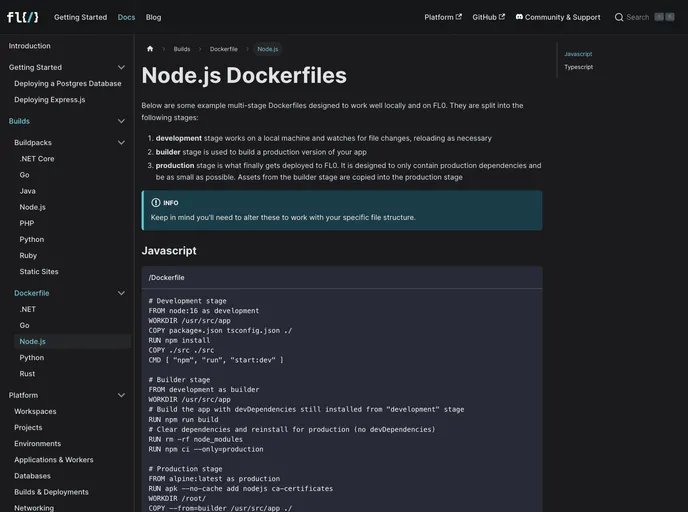Open the Platform external link
This screenshot has width=688, height=512.
click(442, 17)
